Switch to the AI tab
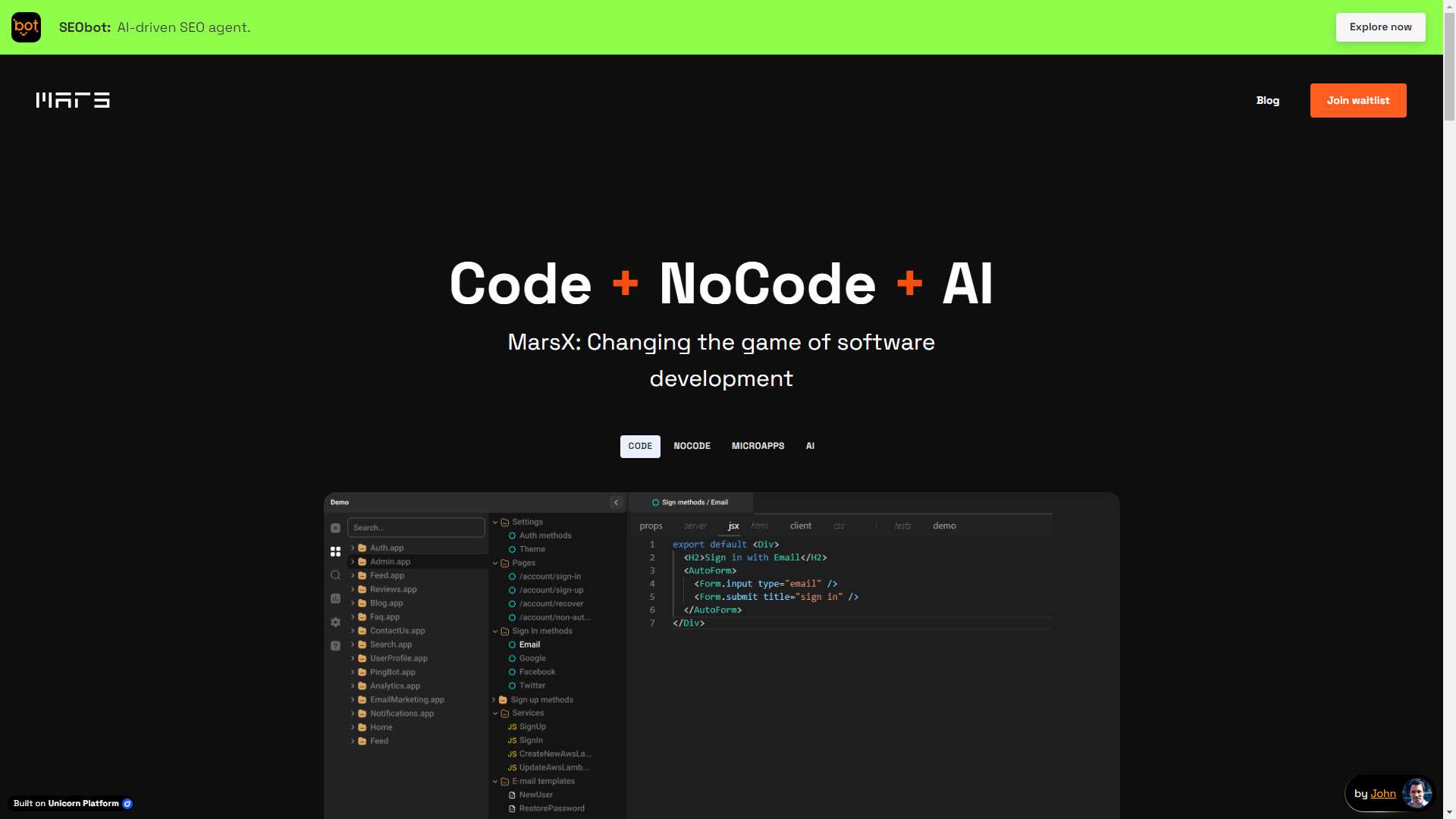Viewport: 1456px width, 819px height. 810,447
